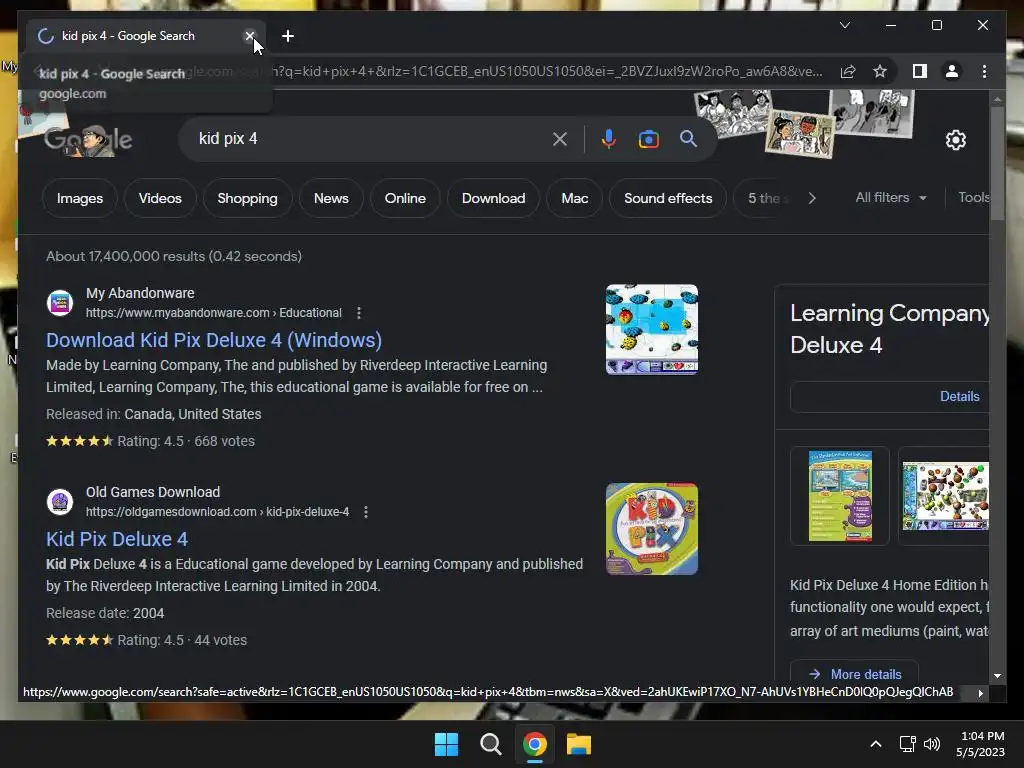The width and height of the screenshot is (1024, 768).
Task: Click the share page icon in address bar
Action: [848, 71]
